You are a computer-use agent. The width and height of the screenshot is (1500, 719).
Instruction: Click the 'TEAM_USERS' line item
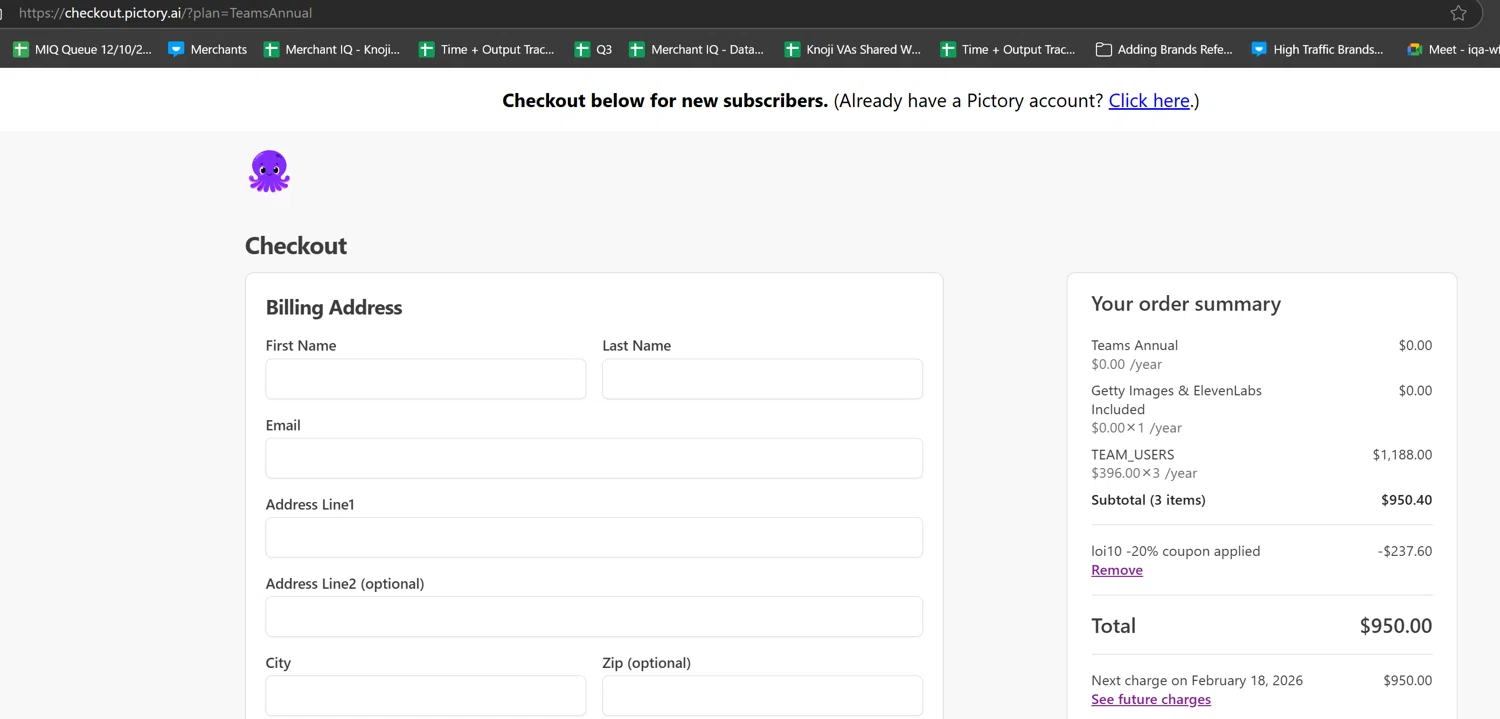click(x=1133, y=454)
